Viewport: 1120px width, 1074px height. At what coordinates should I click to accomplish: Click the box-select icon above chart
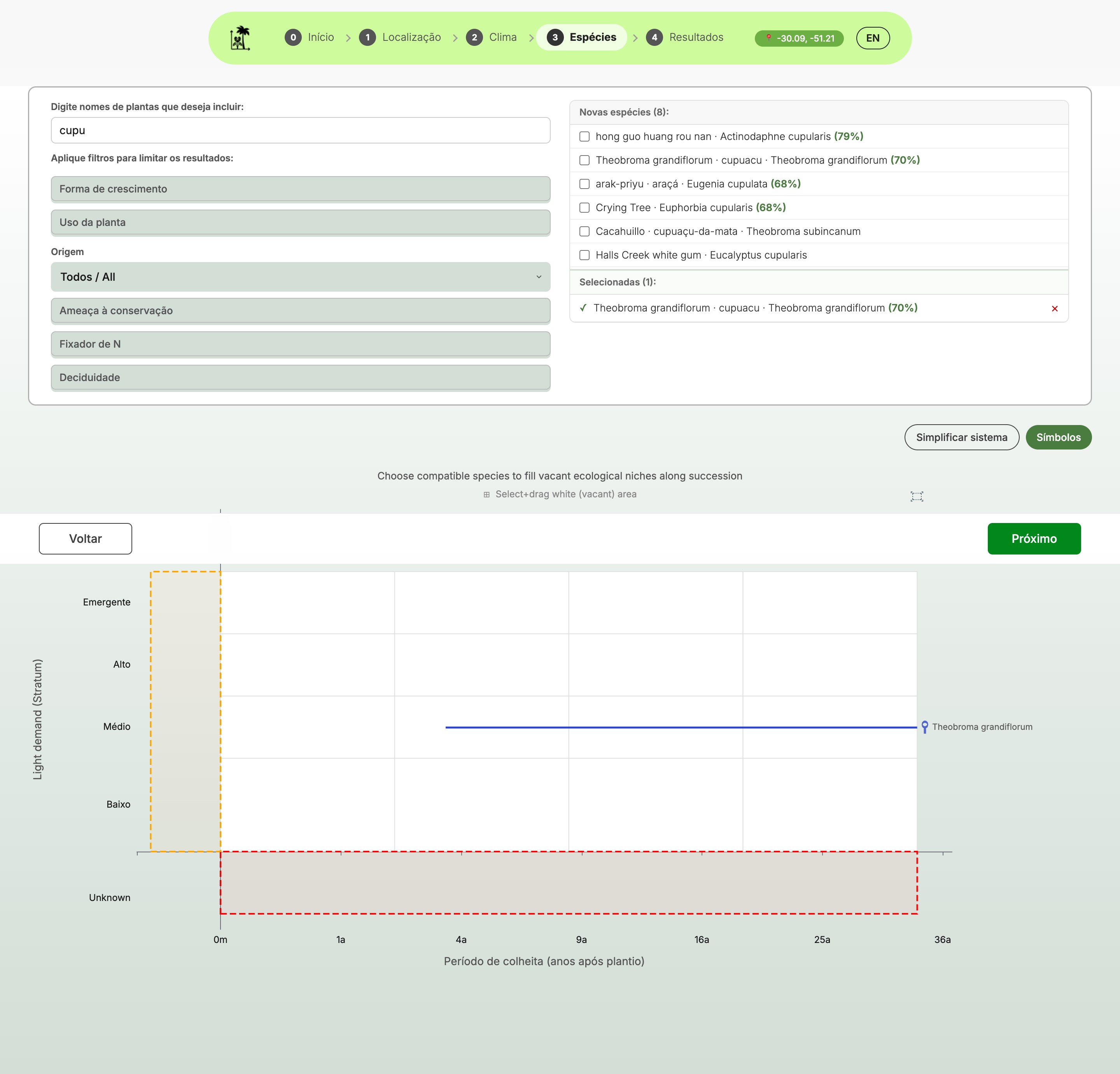[x=917, y=497]
